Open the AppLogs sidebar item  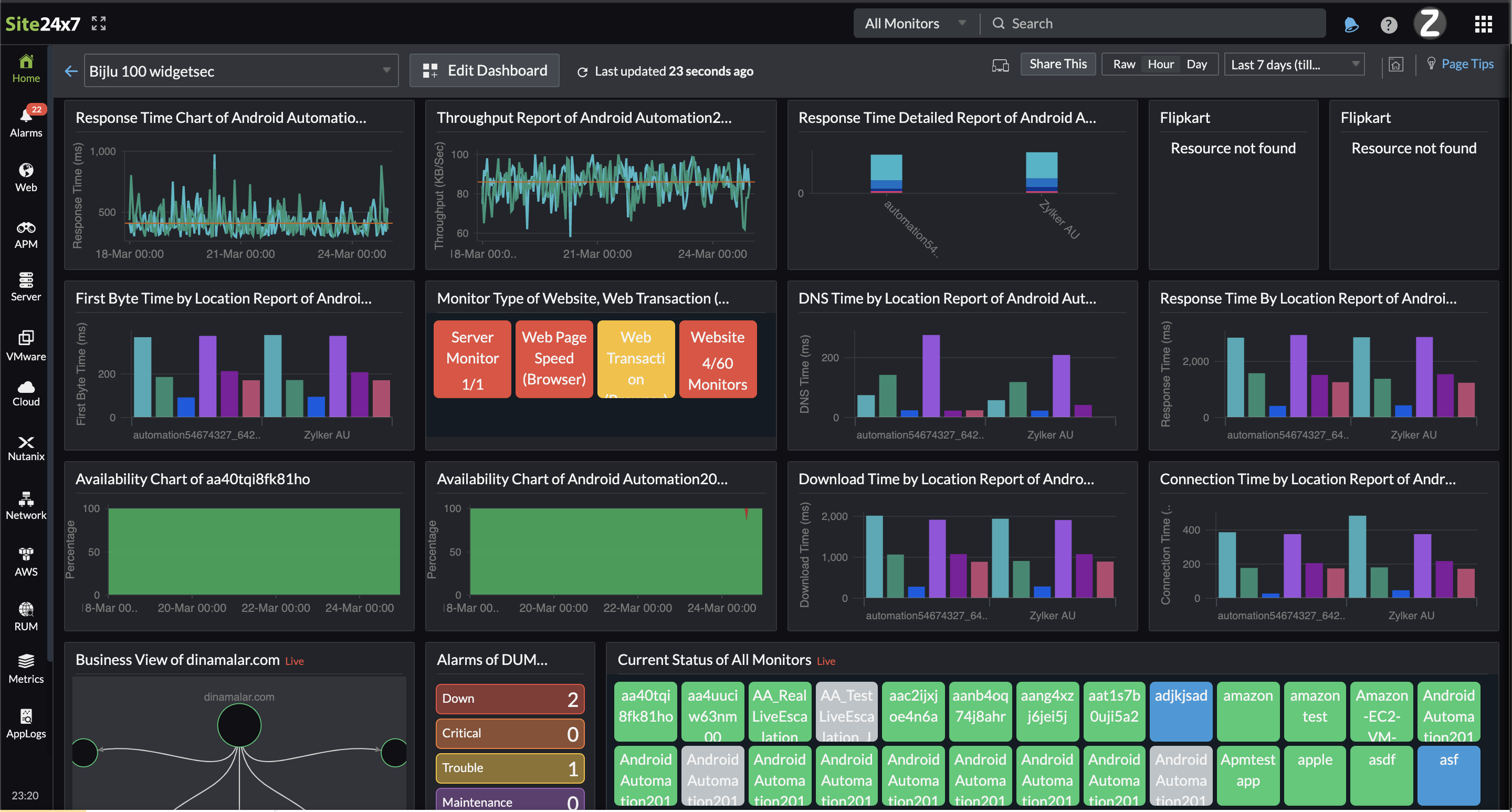26,723
